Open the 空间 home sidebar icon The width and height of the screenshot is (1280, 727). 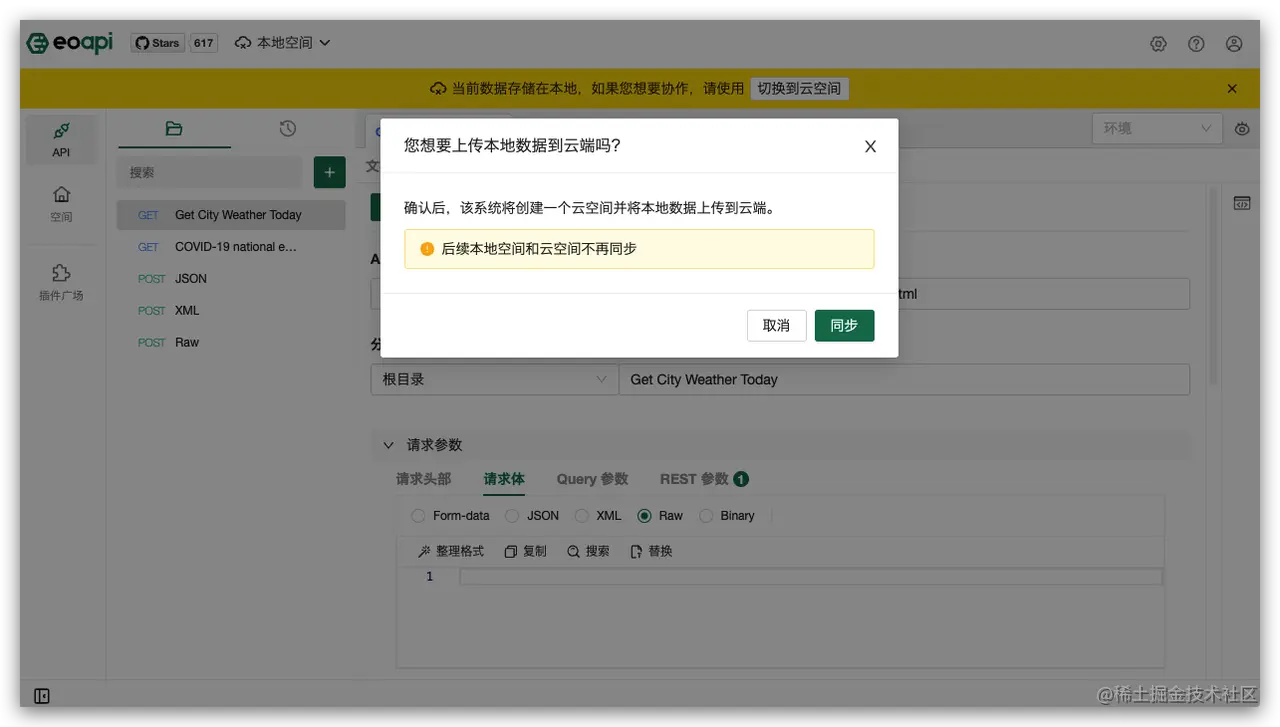pyautogui.click(x=61, y=203)
